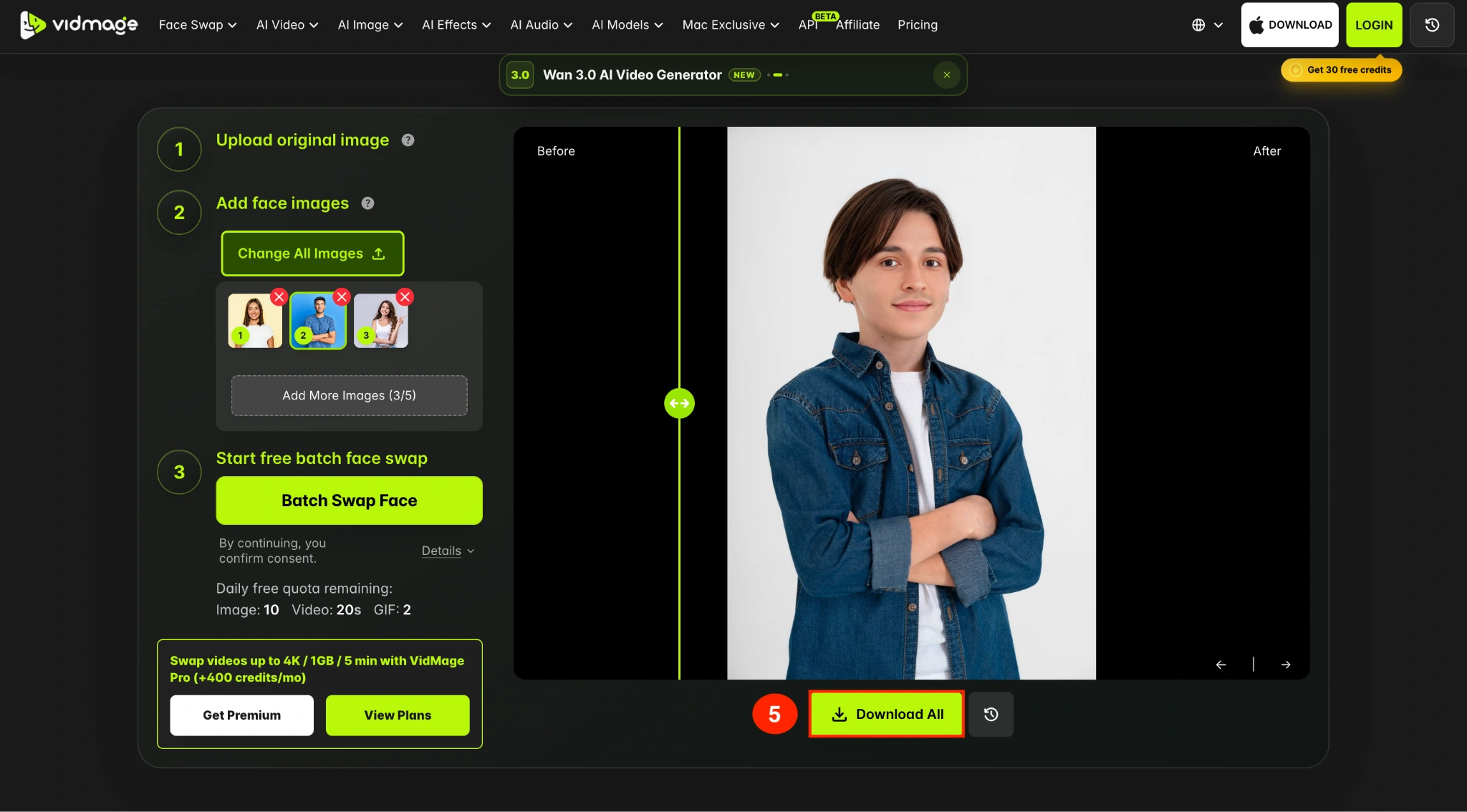
Task: Click Get 30 free credits badge
Action: (x=1341, y=70)
